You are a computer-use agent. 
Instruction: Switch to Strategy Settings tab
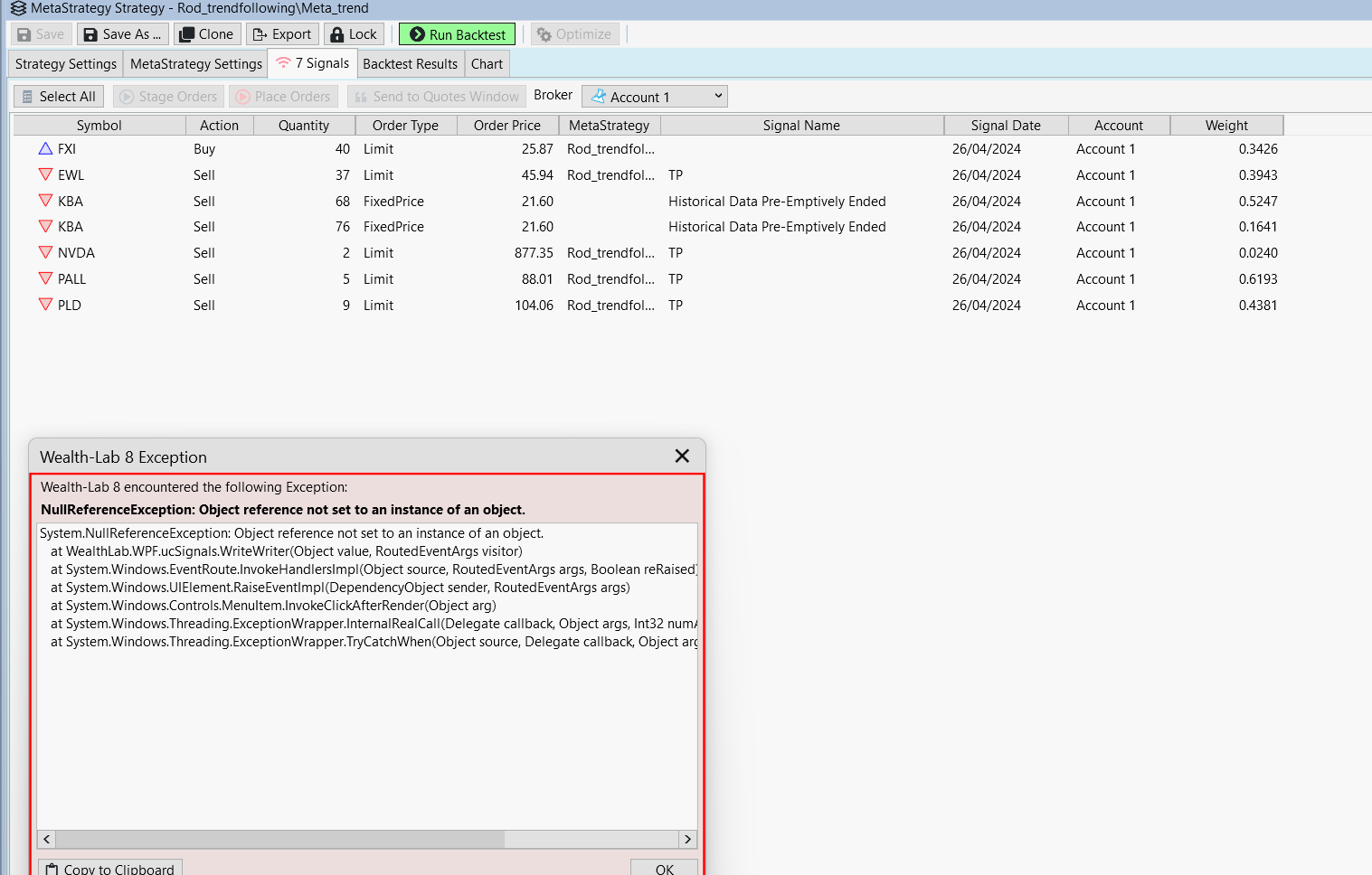click(66, 64)
